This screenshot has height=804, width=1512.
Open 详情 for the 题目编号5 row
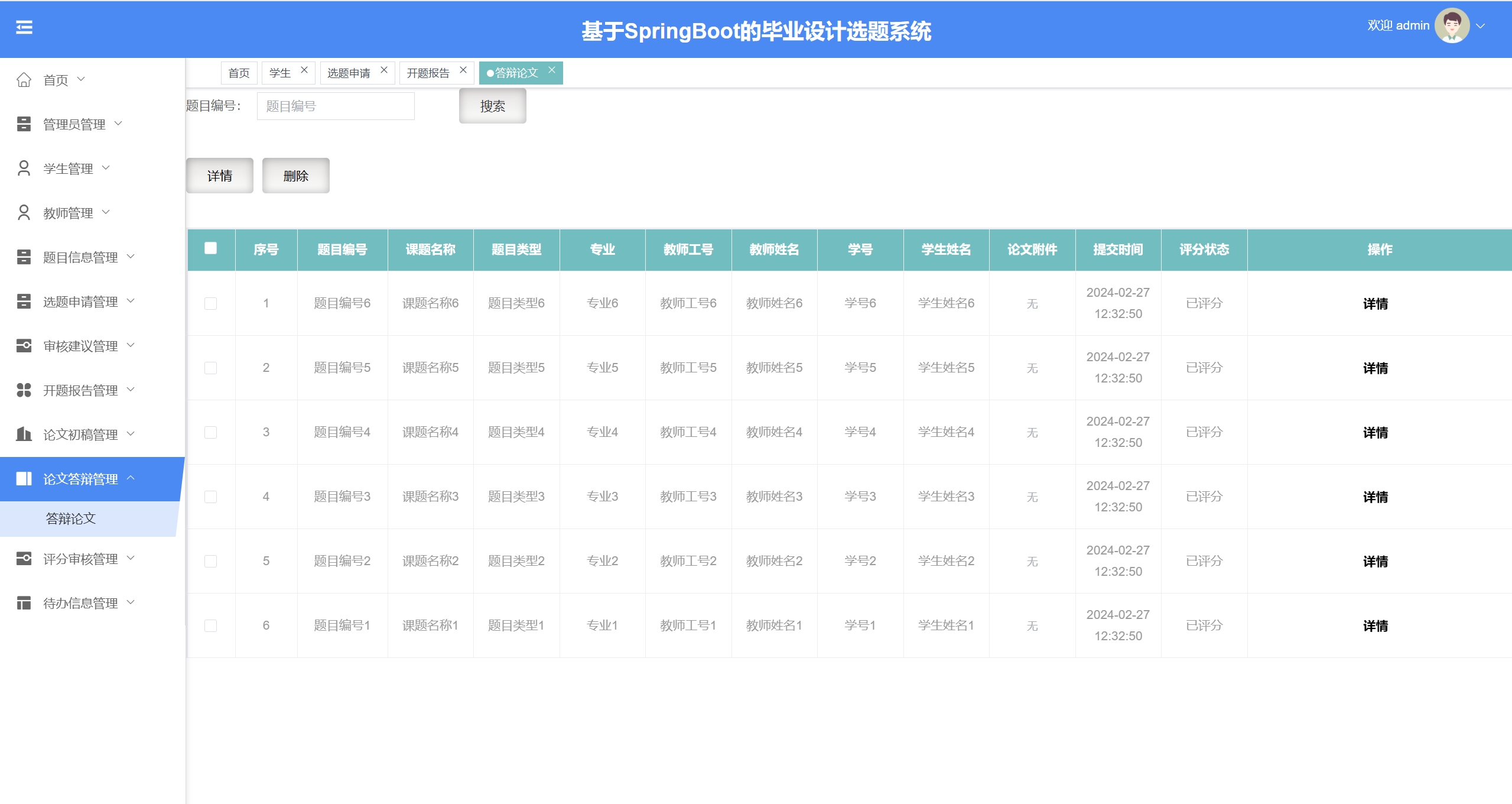(1376, 368)
